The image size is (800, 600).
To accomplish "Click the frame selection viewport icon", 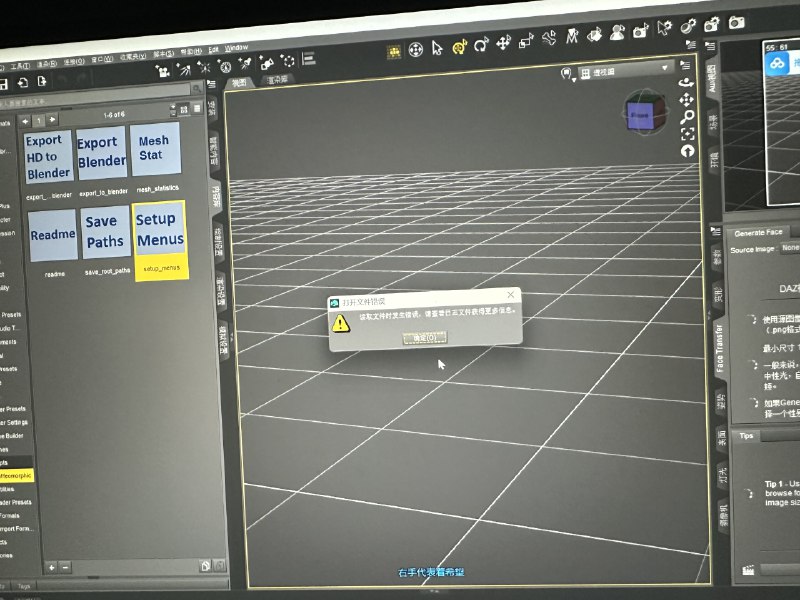I will pyautogui.click(x=688, y=133).
